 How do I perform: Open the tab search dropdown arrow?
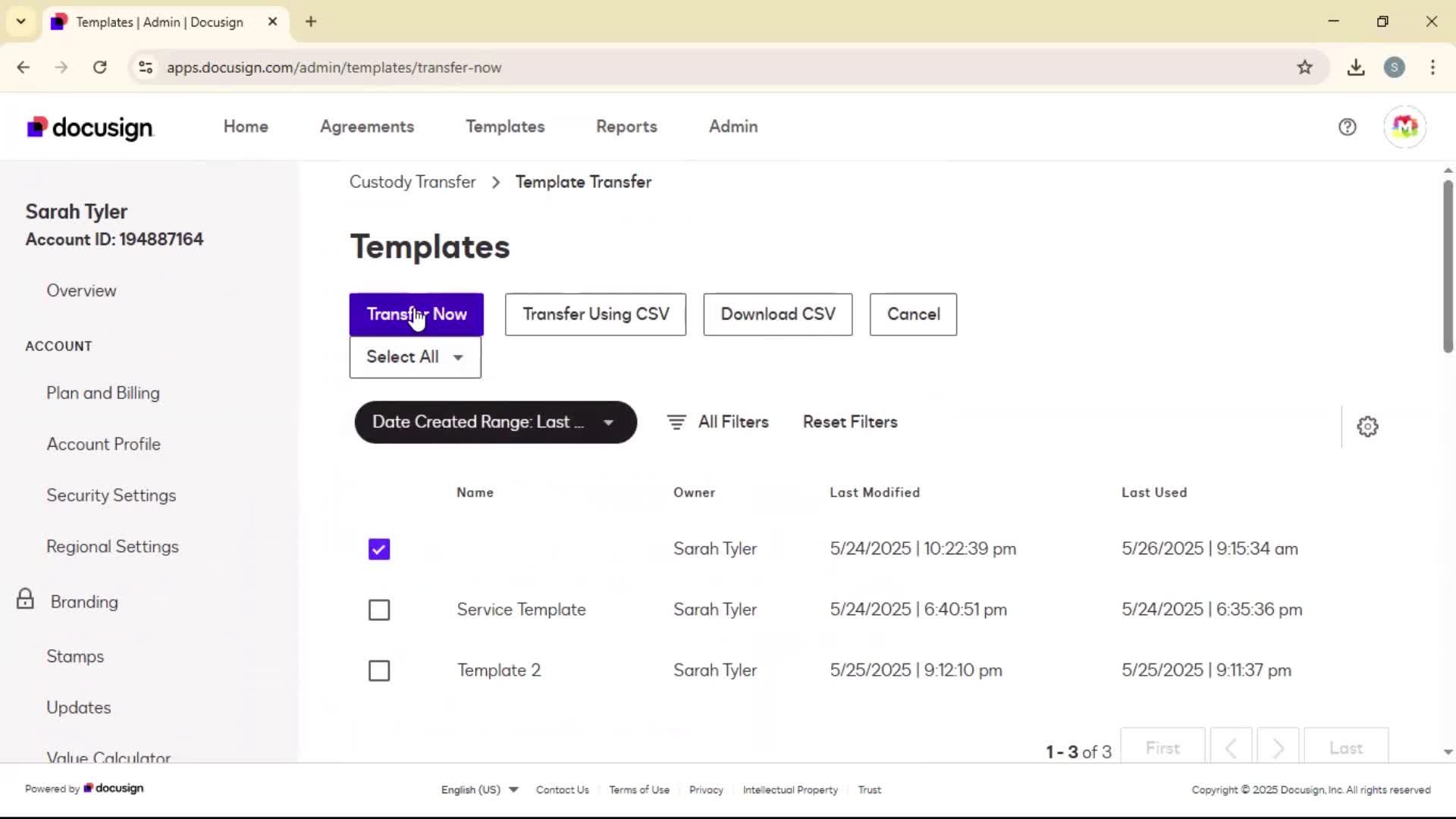tap(21, 21)
